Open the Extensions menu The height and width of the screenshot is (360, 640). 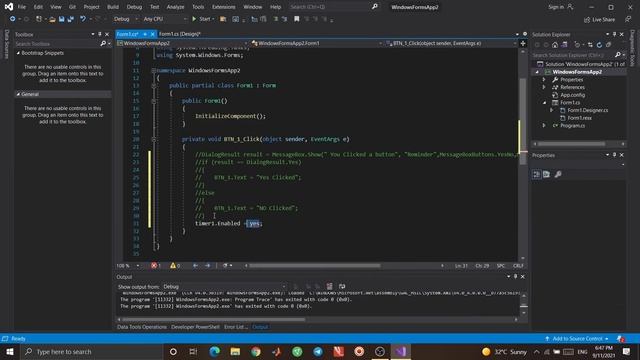[x=224, y=7]
